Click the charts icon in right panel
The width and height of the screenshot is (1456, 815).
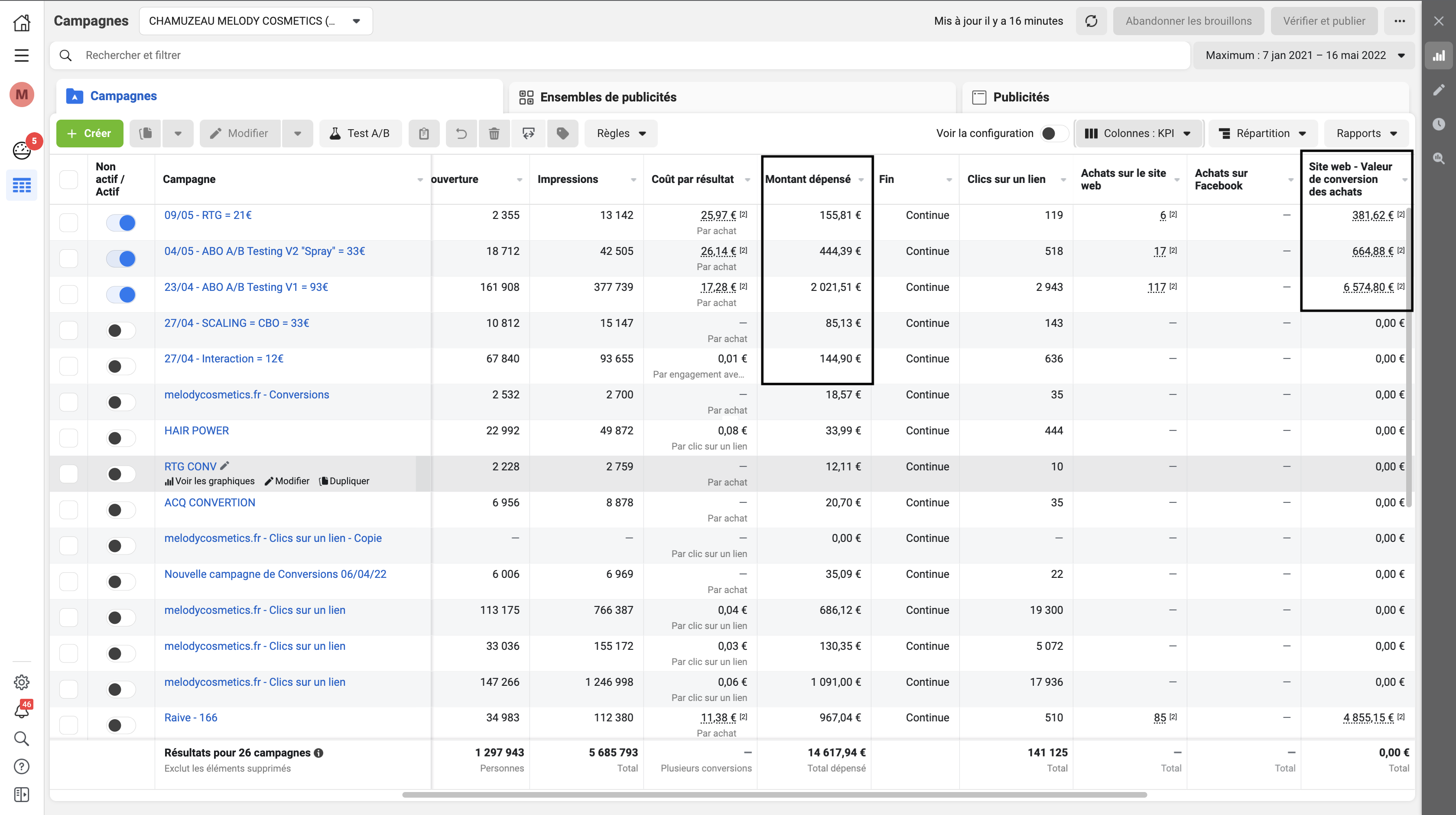pyautogui.click(x=1439, y=55)
